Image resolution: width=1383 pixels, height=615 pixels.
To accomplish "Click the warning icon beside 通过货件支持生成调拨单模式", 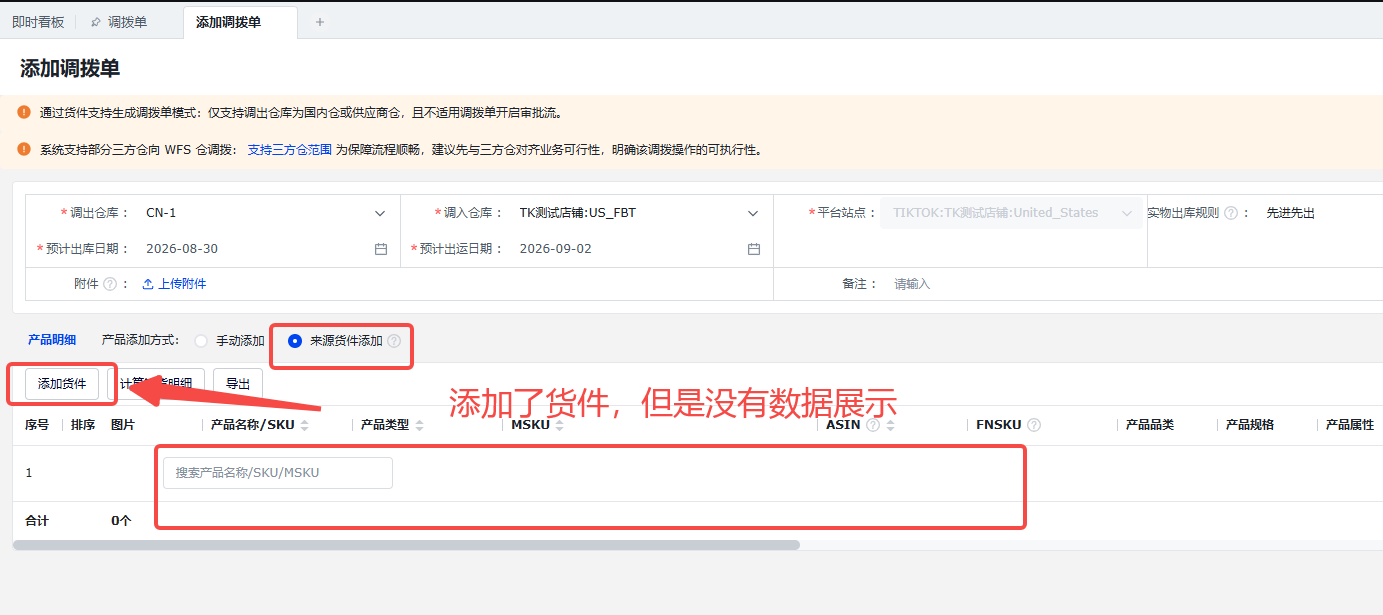I will click(x=24, y=113).
